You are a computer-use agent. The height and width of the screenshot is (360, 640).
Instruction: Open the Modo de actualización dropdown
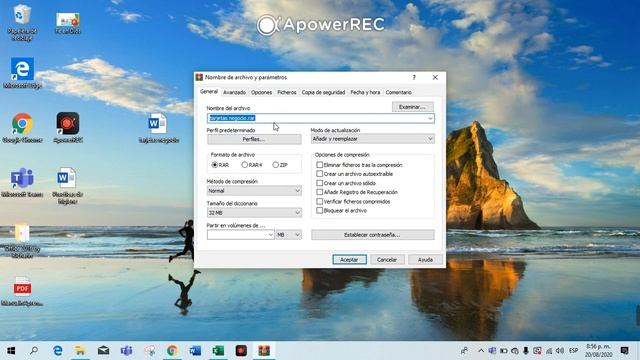(x=372, y=139)
